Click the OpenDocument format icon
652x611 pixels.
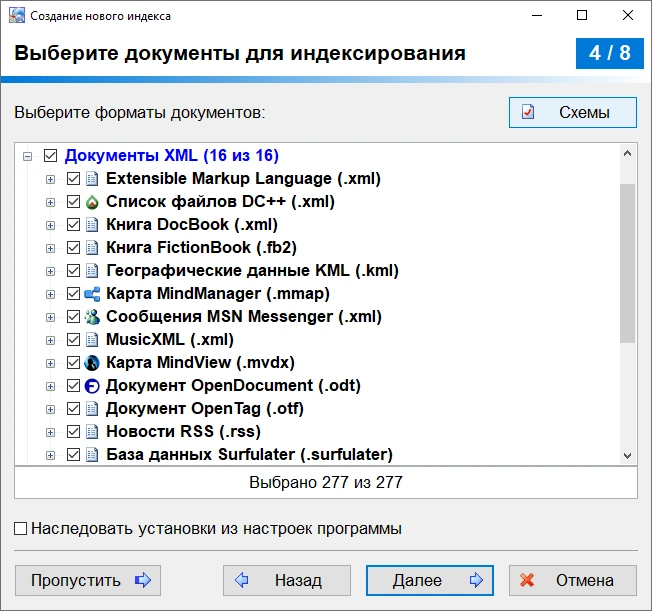click(92, 386)
